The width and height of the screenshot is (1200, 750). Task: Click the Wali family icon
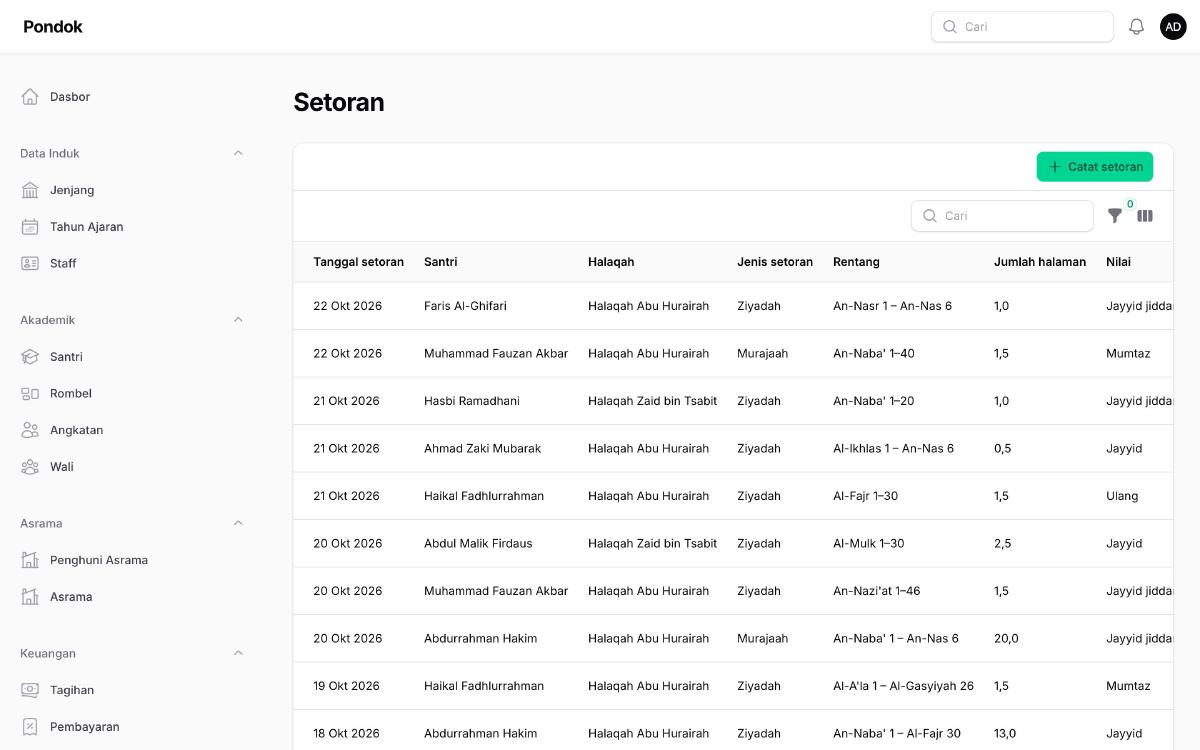coord(30,467)
